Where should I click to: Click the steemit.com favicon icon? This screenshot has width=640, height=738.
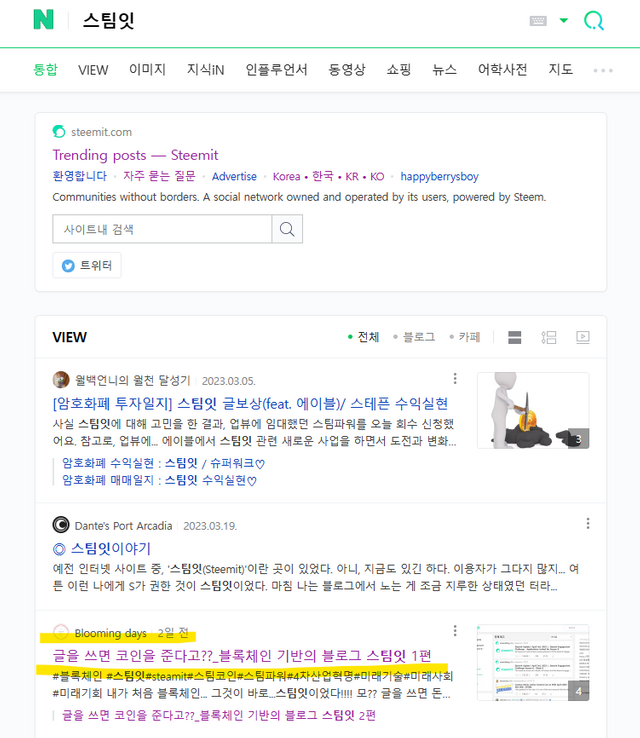pyautogui.click(x=59, y=132)
